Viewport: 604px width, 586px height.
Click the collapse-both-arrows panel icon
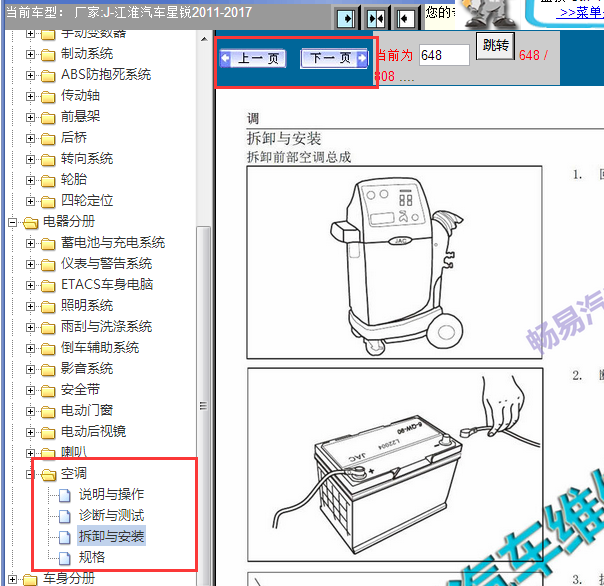pos(376,18)
